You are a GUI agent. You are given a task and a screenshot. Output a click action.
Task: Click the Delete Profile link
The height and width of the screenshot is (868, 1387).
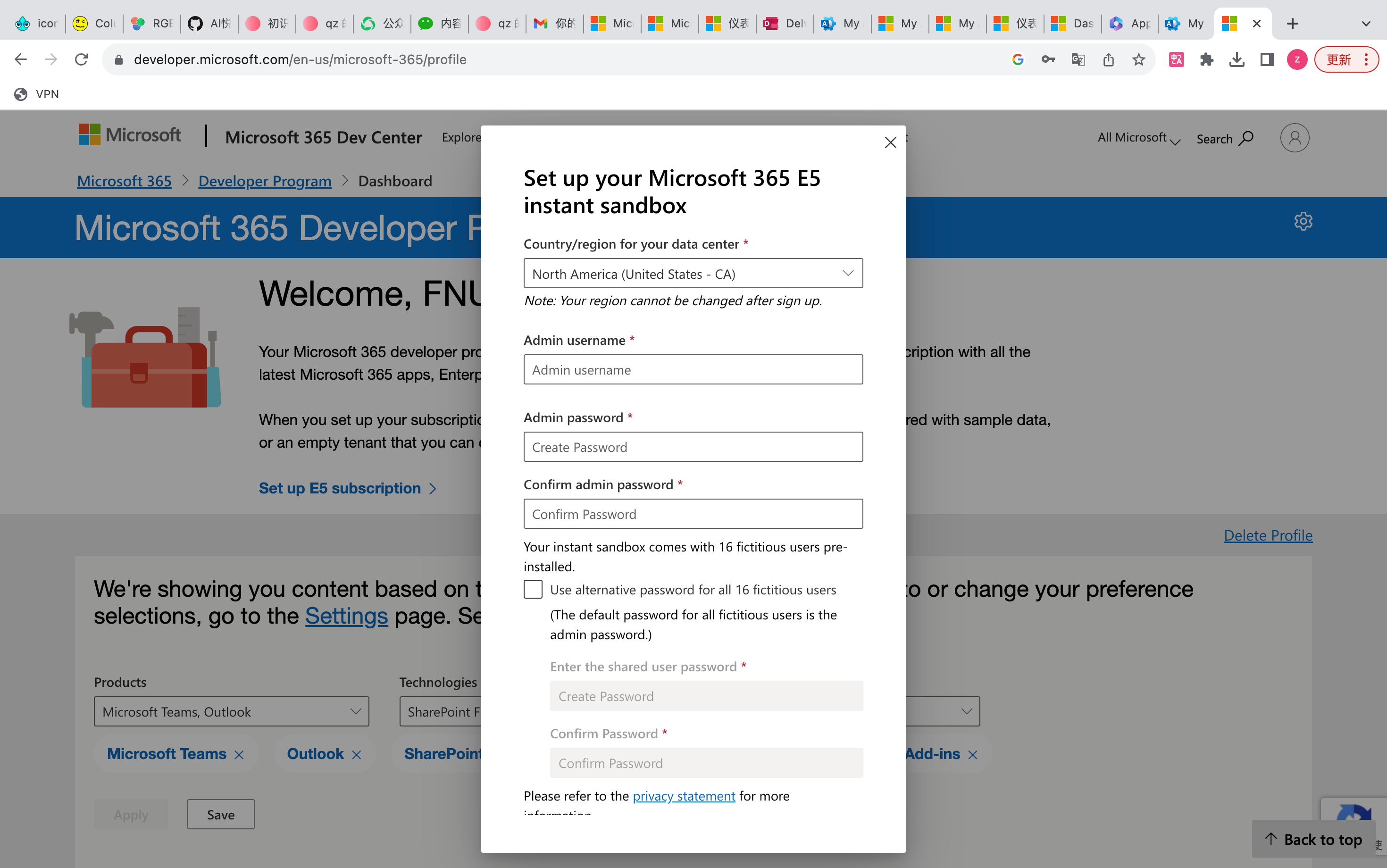[1268, 535]
